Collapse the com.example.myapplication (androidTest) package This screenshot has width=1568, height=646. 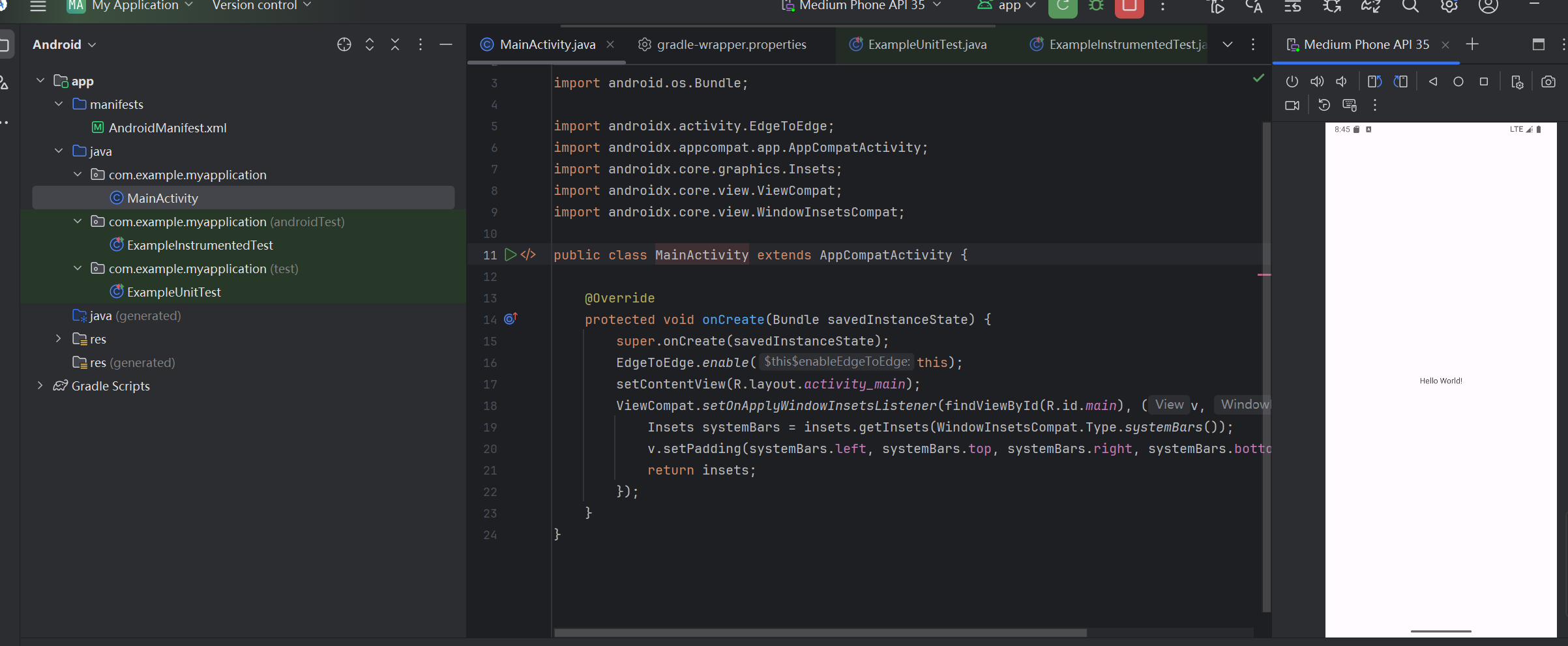click(x=78, y=222)
